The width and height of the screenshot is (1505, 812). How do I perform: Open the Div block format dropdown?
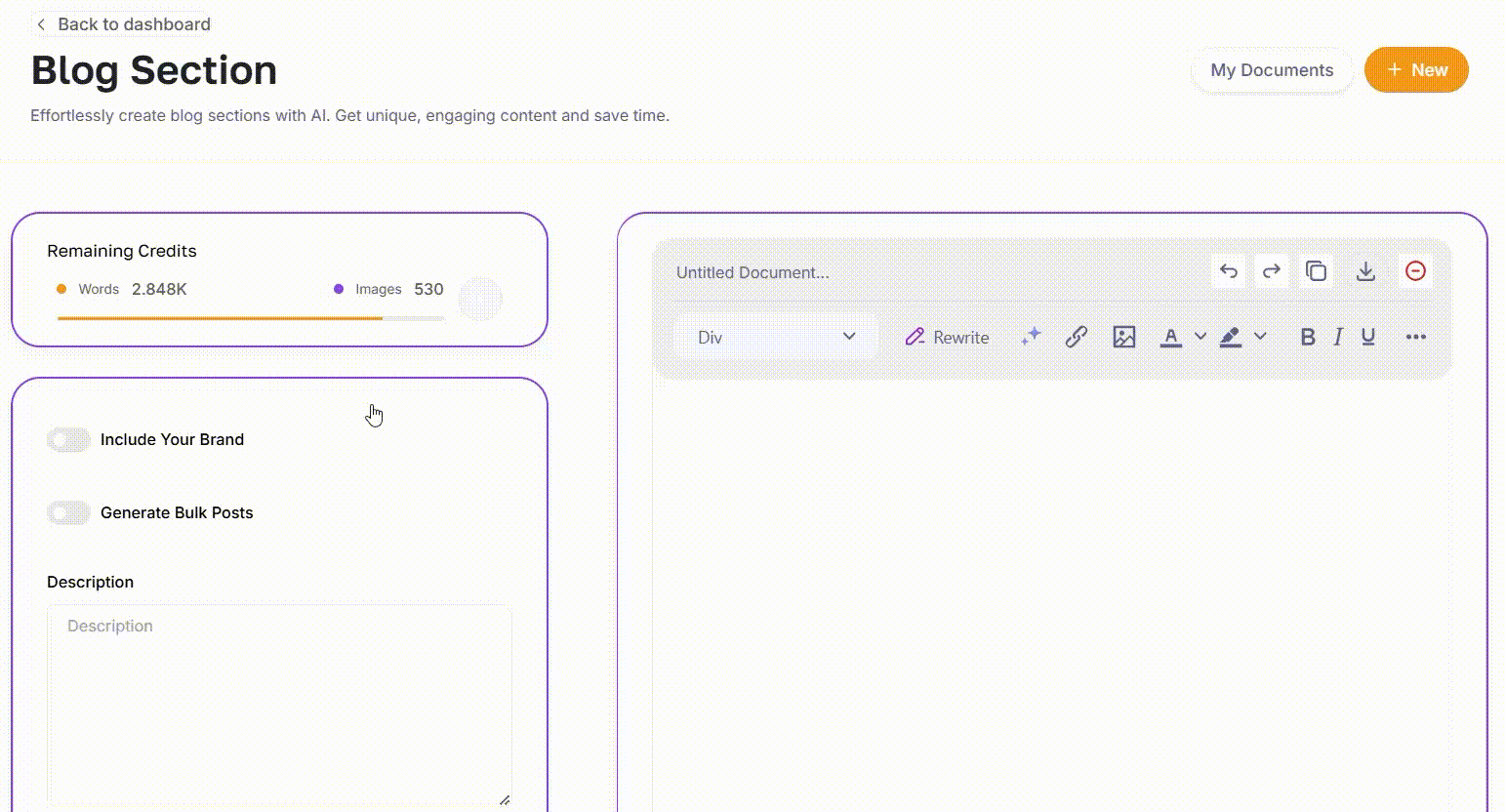pyautogui.click(x=776, y=337)
